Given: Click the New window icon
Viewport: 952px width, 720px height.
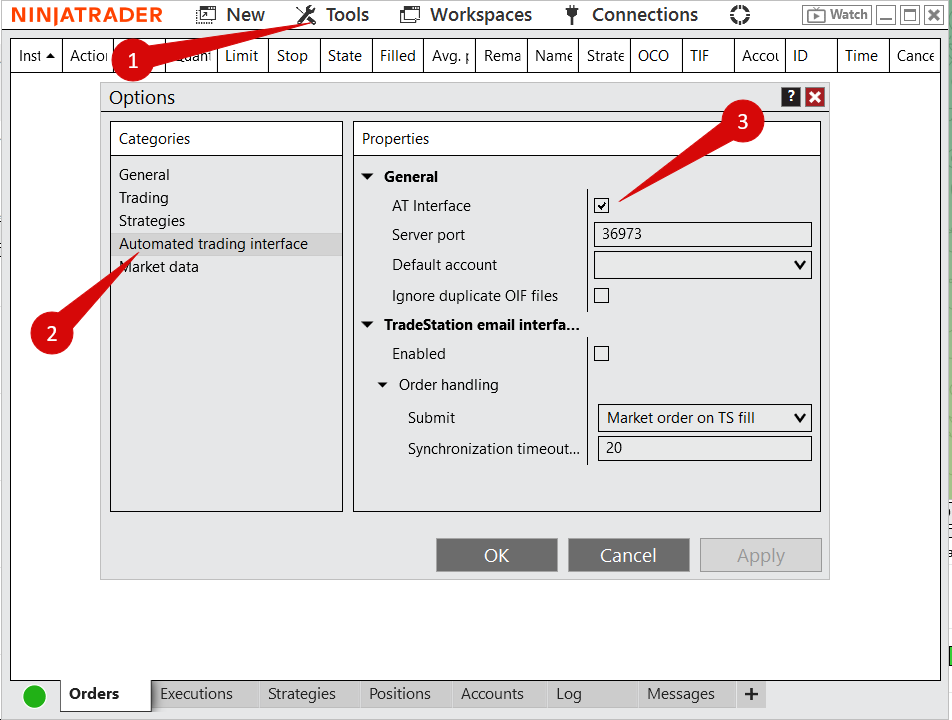Looking at the screenshot, I should pyautogui.click(x=205, y=15).
